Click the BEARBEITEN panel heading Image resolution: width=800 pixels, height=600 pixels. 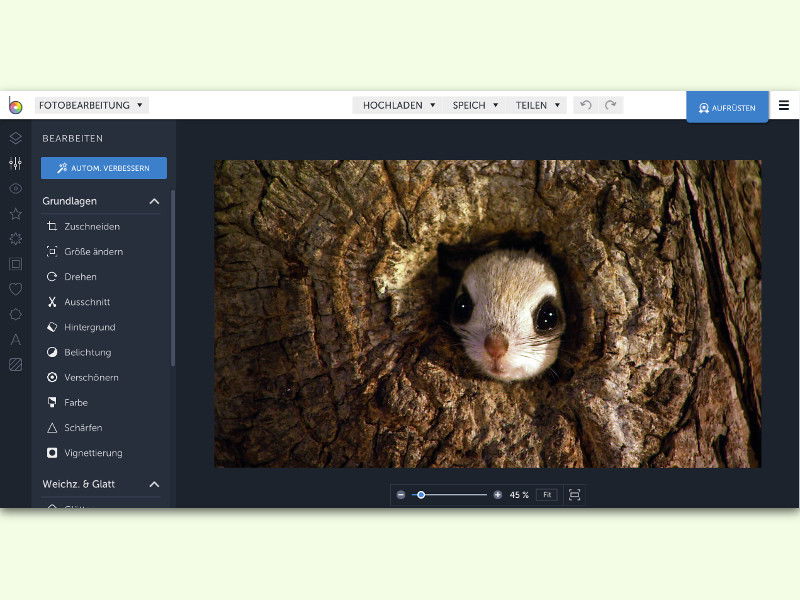[72, 138]
